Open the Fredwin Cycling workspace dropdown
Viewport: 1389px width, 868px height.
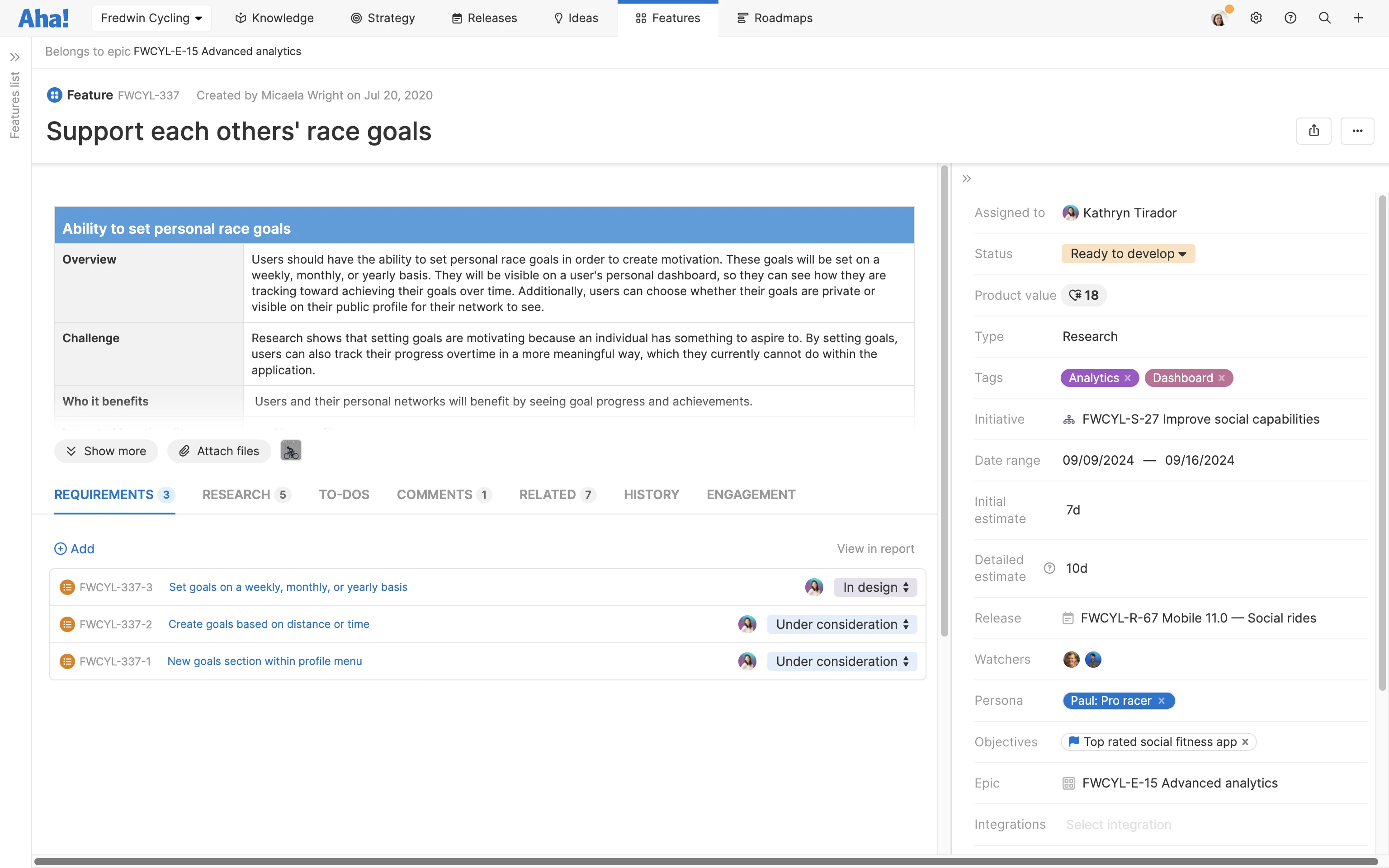point(151,18)
